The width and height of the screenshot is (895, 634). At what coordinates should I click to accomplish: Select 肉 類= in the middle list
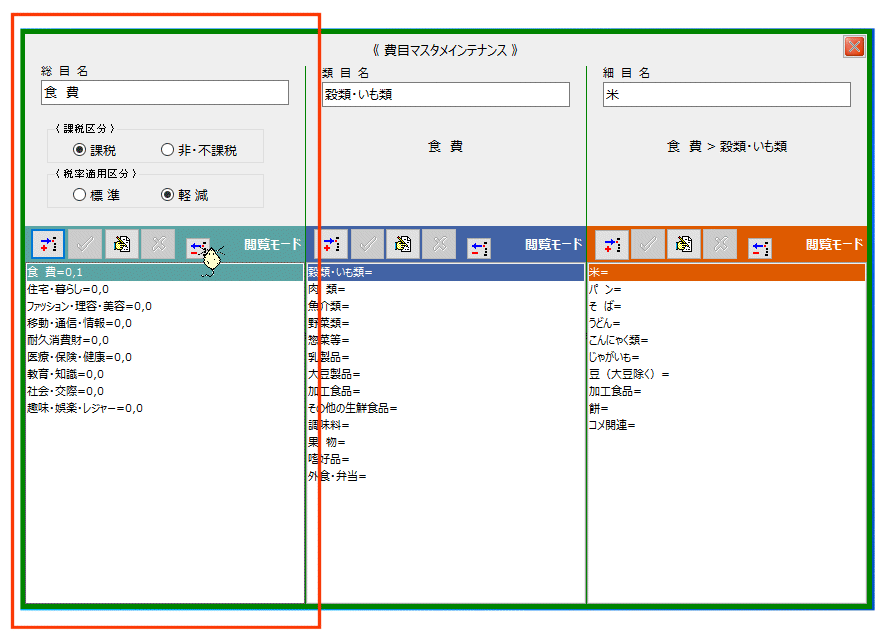[446, 289]
